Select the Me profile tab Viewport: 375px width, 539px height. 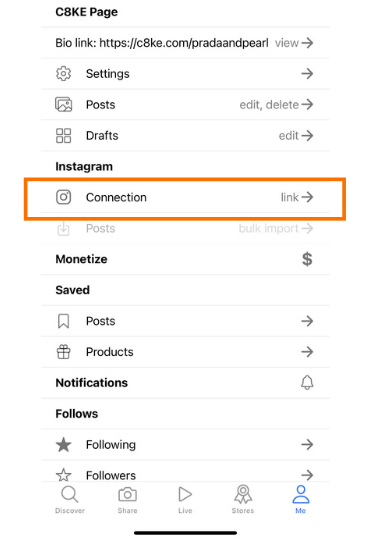pos(301,500)
